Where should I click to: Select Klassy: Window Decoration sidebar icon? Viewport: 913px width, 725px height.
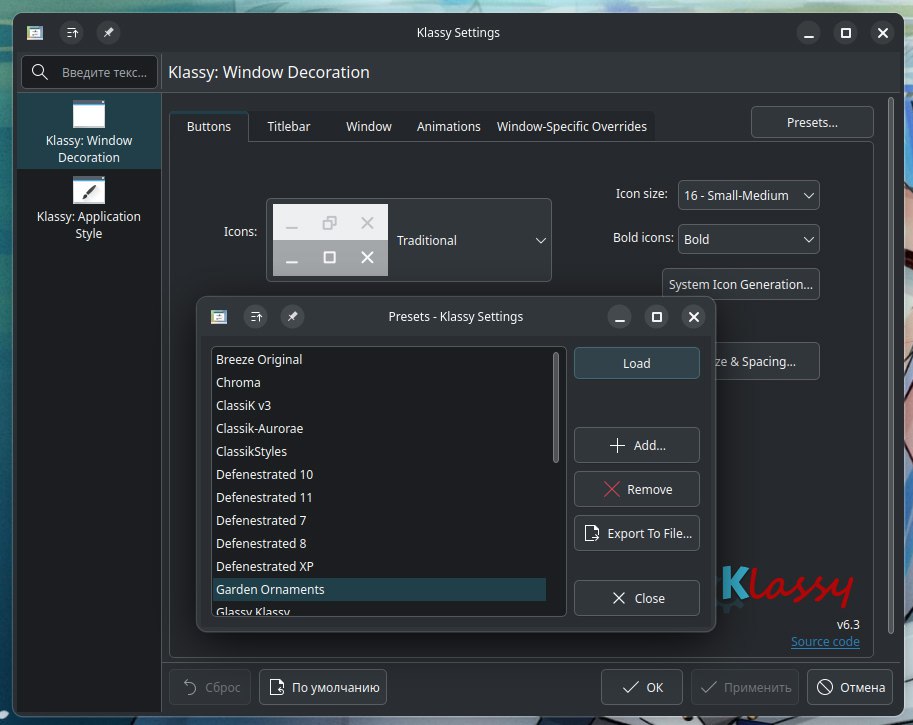pos(88,115)
